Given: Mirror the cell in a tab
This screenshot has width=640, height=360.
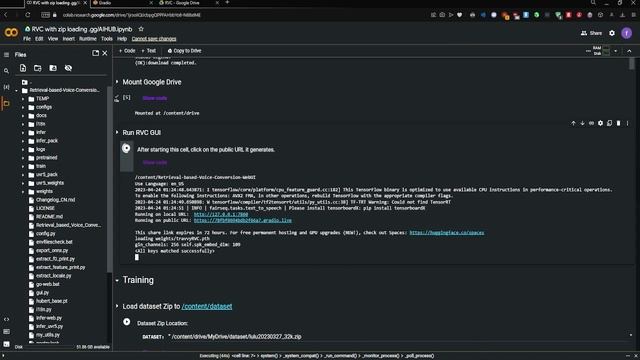Looking at the screenshot, I should point(609,123).
